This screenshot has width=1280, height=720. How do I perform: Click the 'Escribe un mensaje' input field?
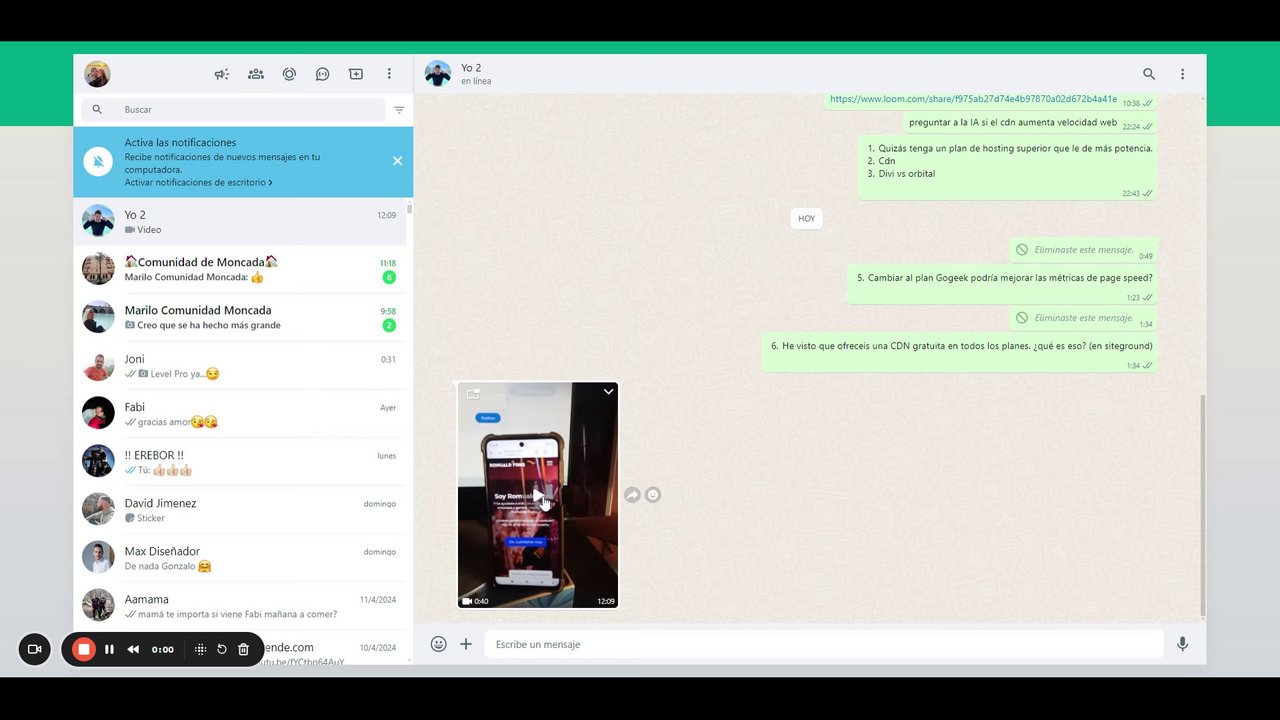824,644
